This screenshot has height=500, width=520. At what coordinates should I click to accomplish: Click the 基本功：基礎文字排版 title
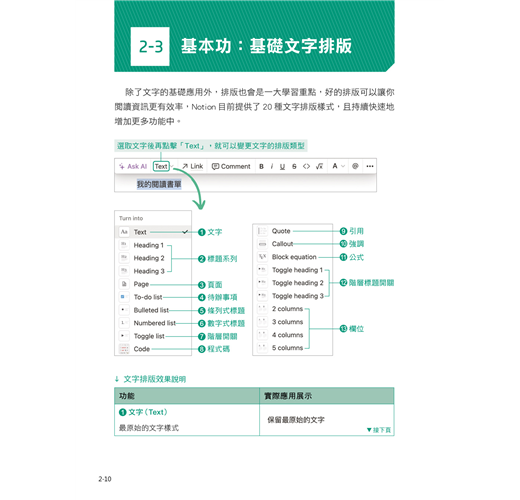click(x=266, y=46)
